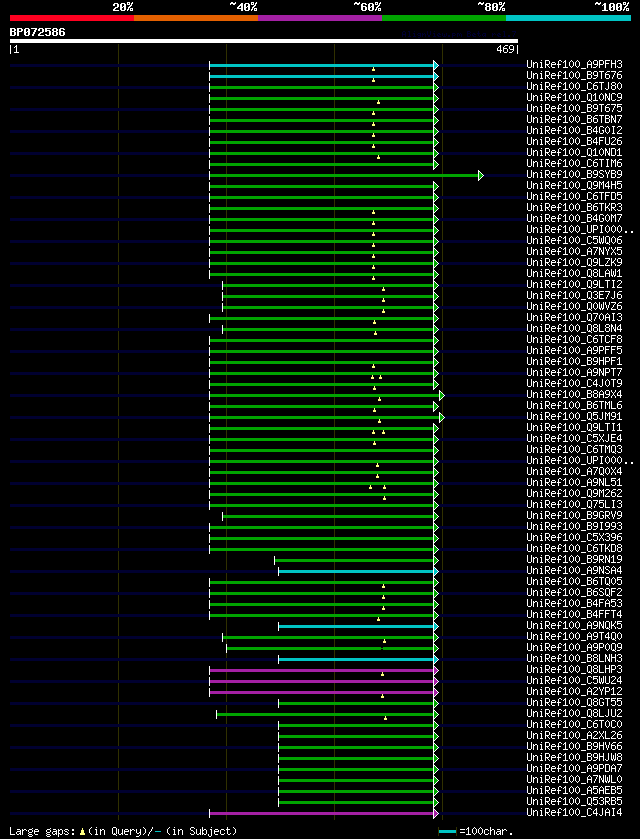Select the UniRef100_Q9LTI1 label
The height and width of the screenshot is (839, 640).
tap(574, 428)
